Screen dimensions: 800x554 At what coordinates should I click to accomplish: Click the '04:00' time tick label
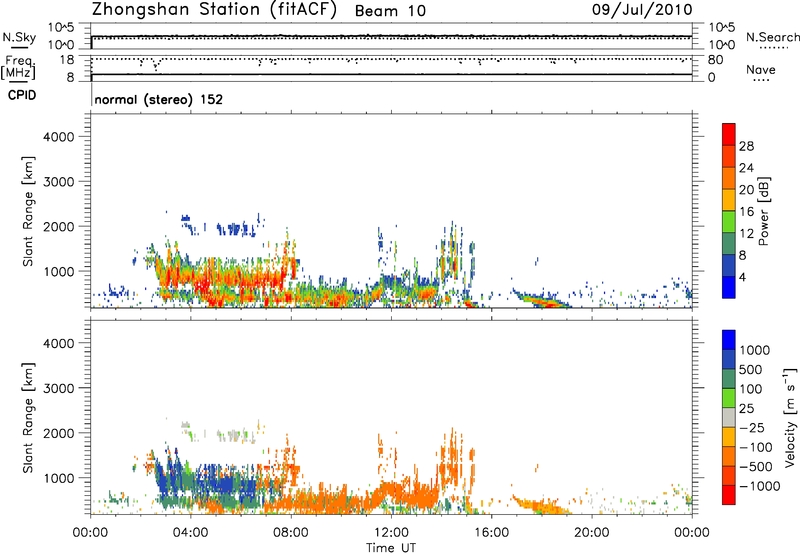tap(190, 533)
